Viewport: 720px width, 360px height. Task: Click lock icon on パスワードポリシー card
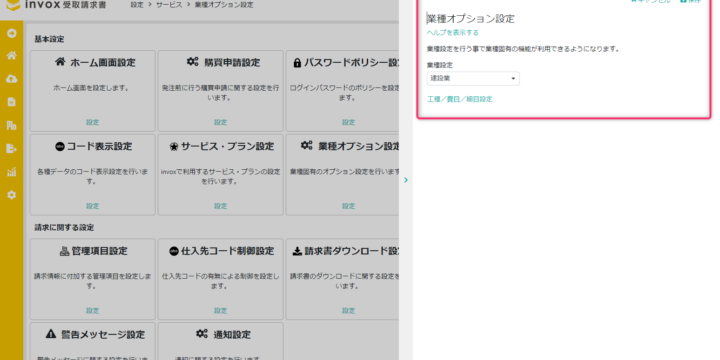tap(297, 63)
